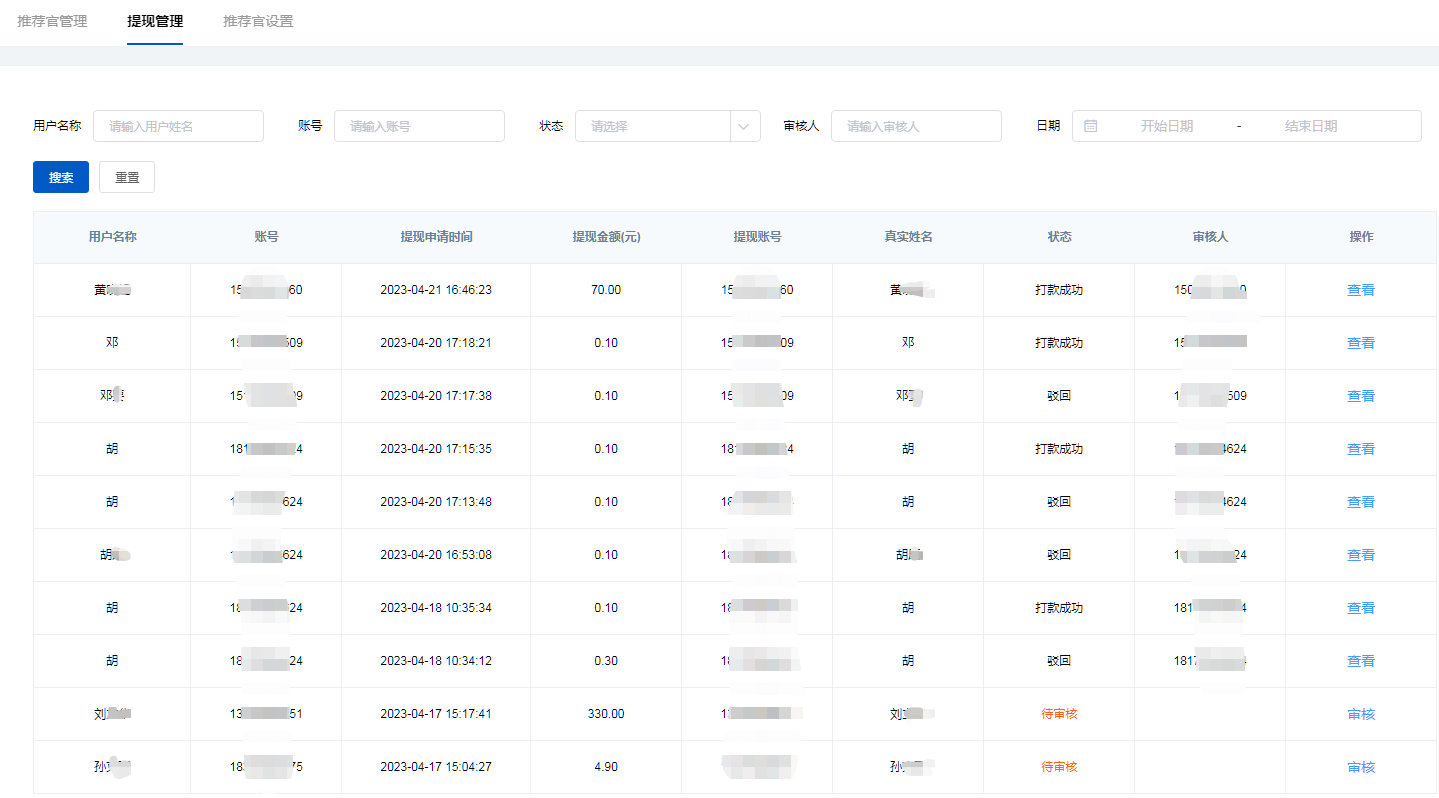Select the 2023-04-17 15:17:41 timestamp cell
The image size is (1439, 798).
tap(436, 714)
